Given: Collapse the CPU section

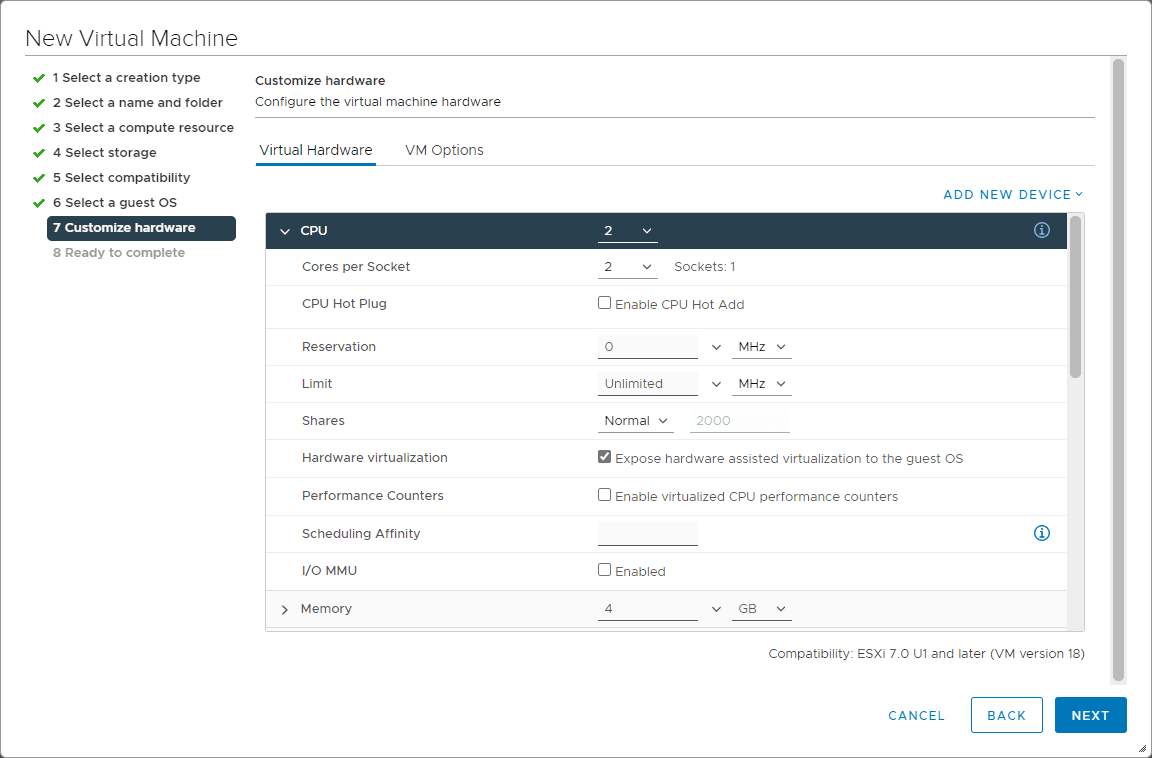Looking at the screenshot, I should pos(284,230).
